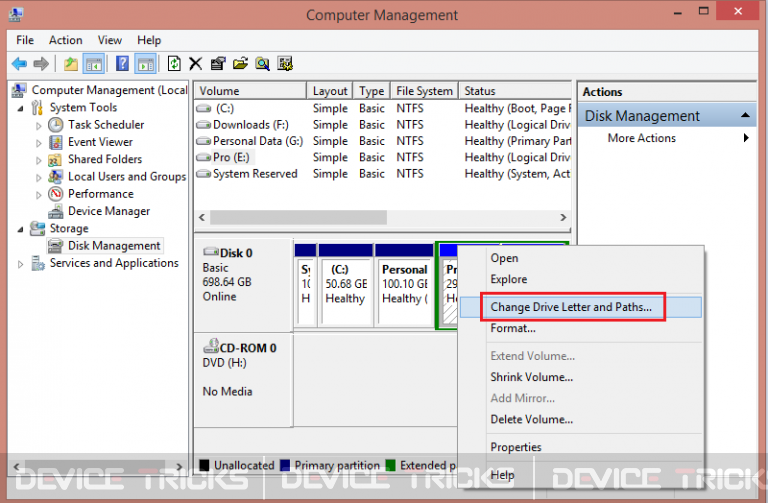Click the Computer Management window title icon

[x=15, y=15]
